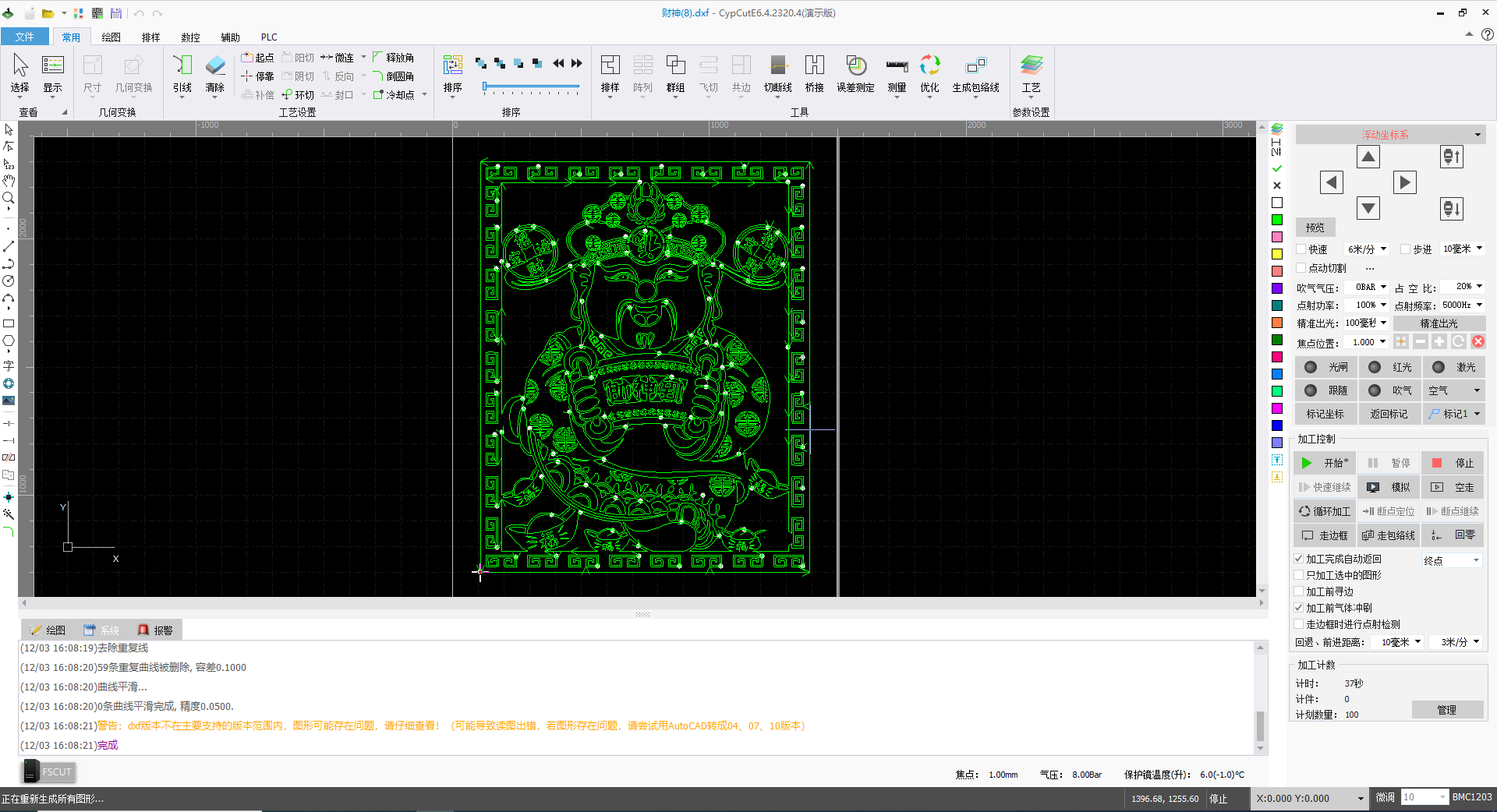Open the 切断线 cut-off line tool
This screenshot has width=1497, height=812.
[x=778, y=73]
